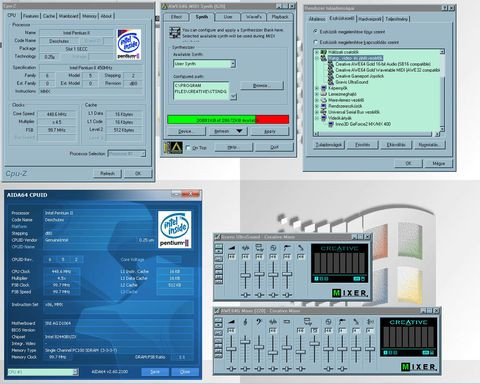Viewport: 480px width, 384px height.
Task: Click icon beside Gravis UltraSound tree entry
Action: (330, 82)
